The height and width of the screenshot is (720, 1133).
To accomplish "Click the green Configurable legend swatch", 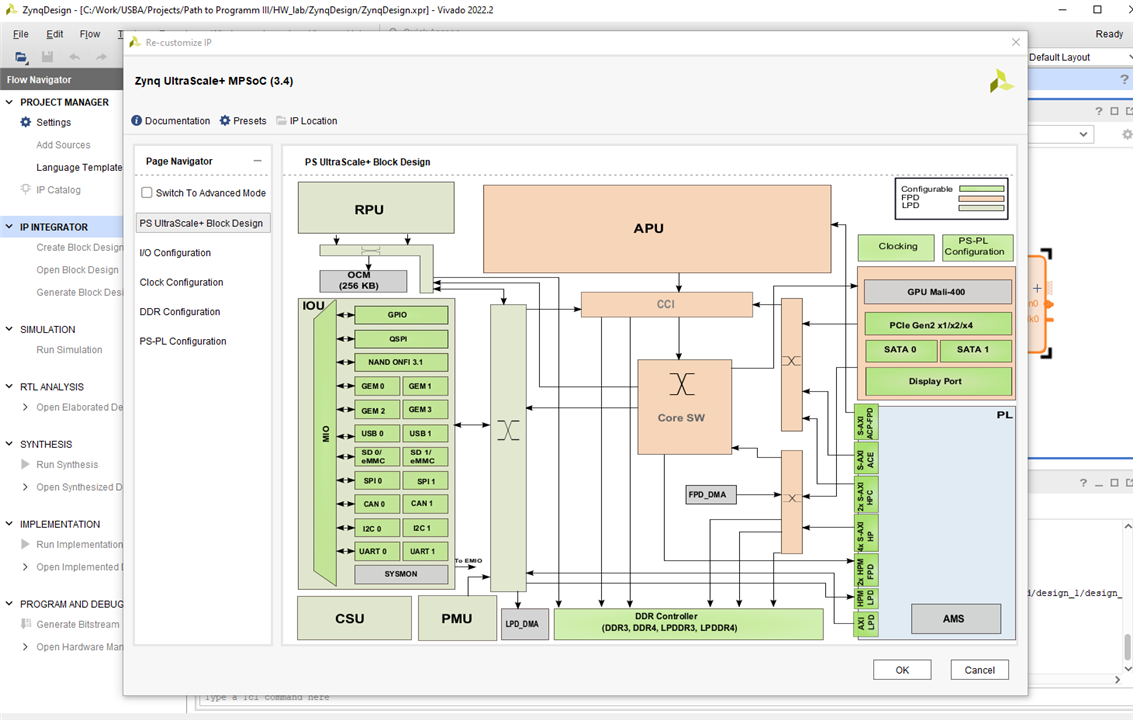I will (x=981, y=189).
